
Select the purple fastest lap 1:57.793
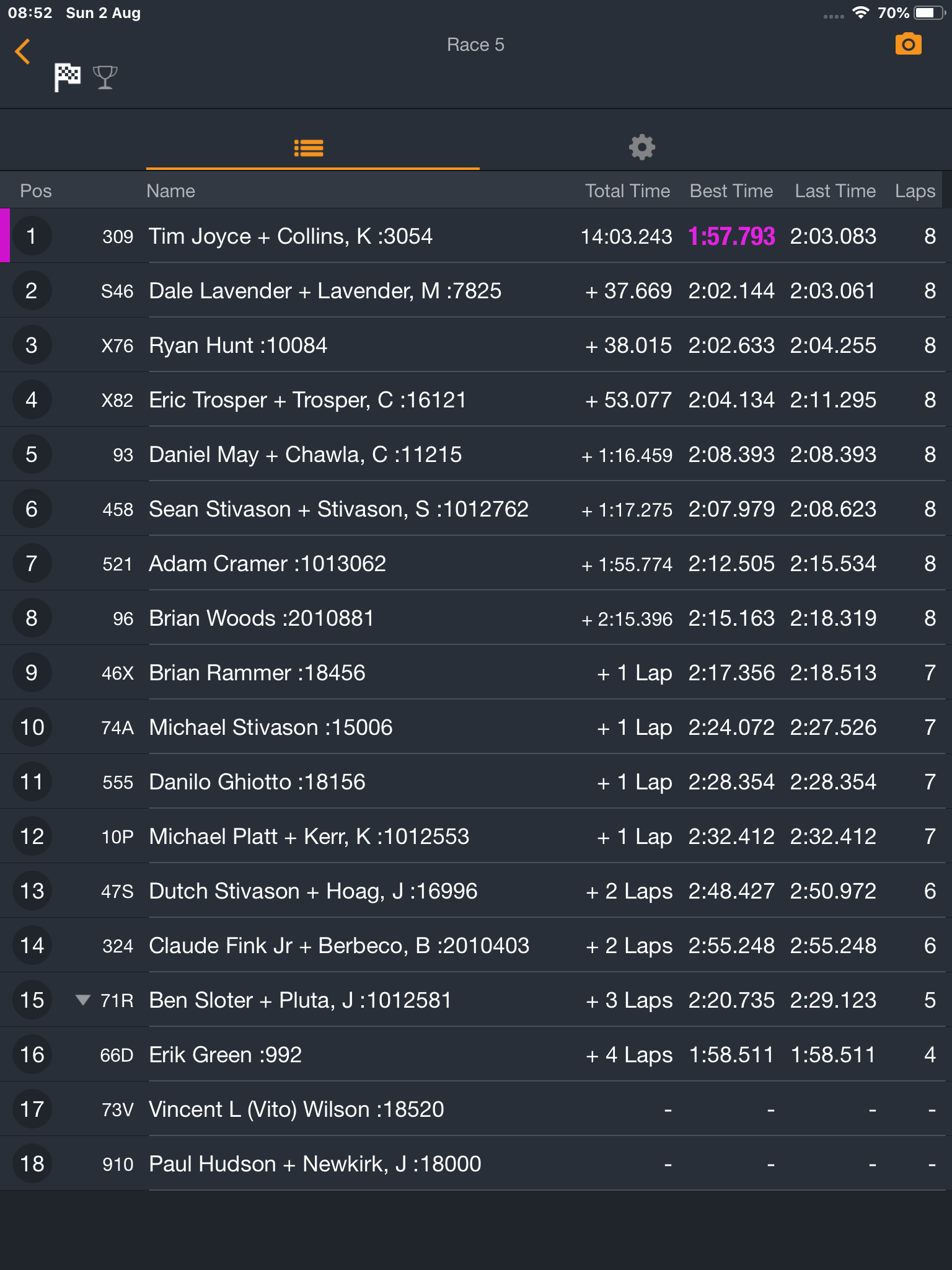(x=731, y=236)
